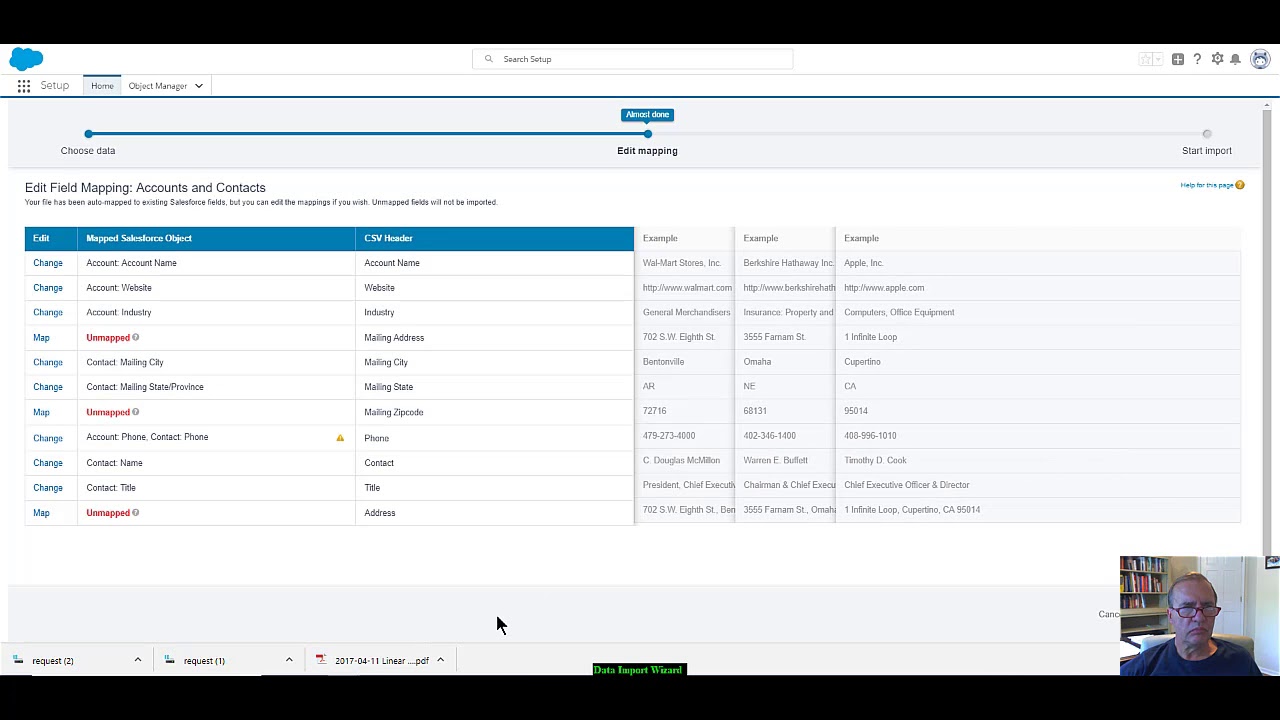Open the Object Manager tab
Viewport: 1280px width, 720px height.
tap(157, 86)
